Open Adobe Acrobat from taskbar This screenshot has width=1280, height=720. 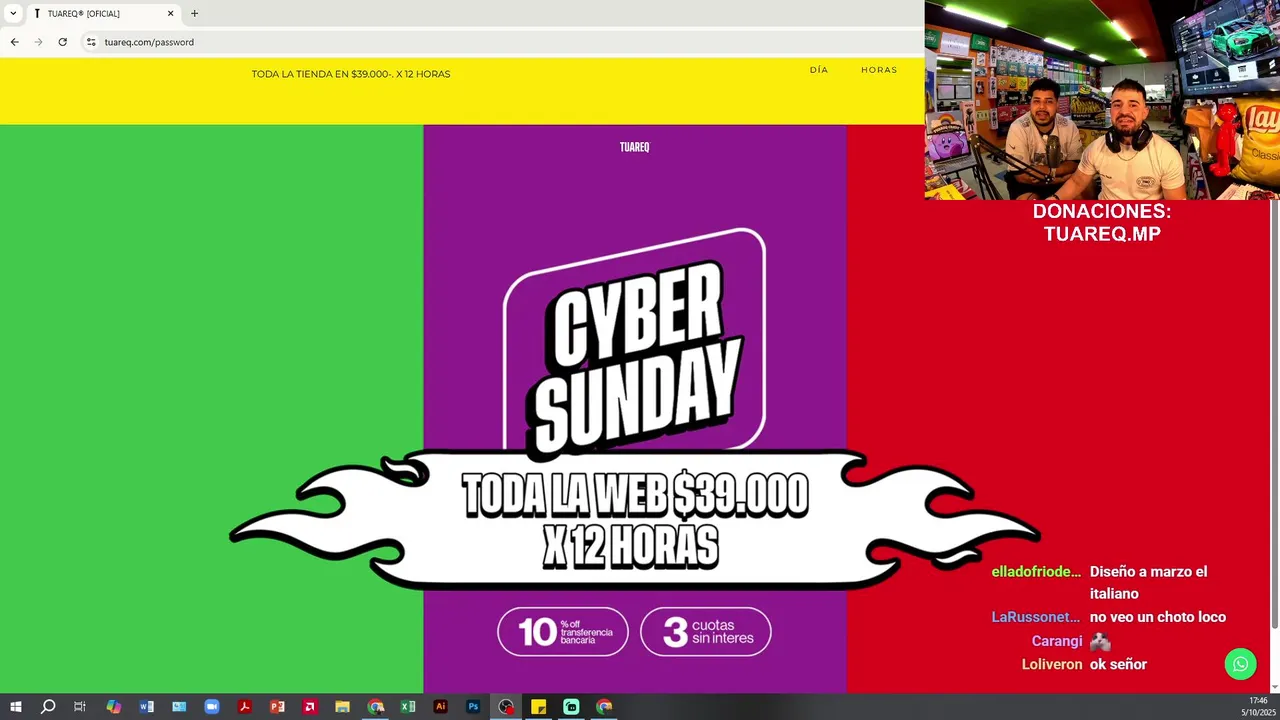pos(244,707)
